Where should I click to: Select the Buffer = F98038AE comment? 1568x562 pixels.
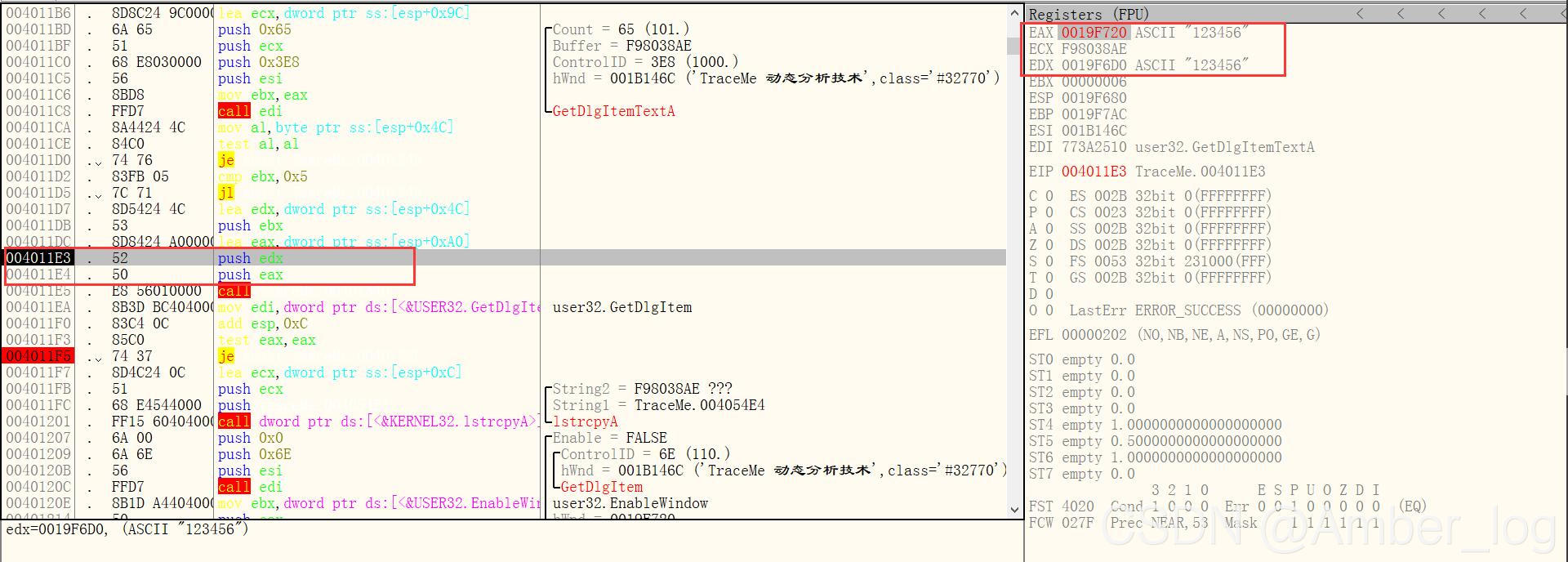click(x=621, y=46)
